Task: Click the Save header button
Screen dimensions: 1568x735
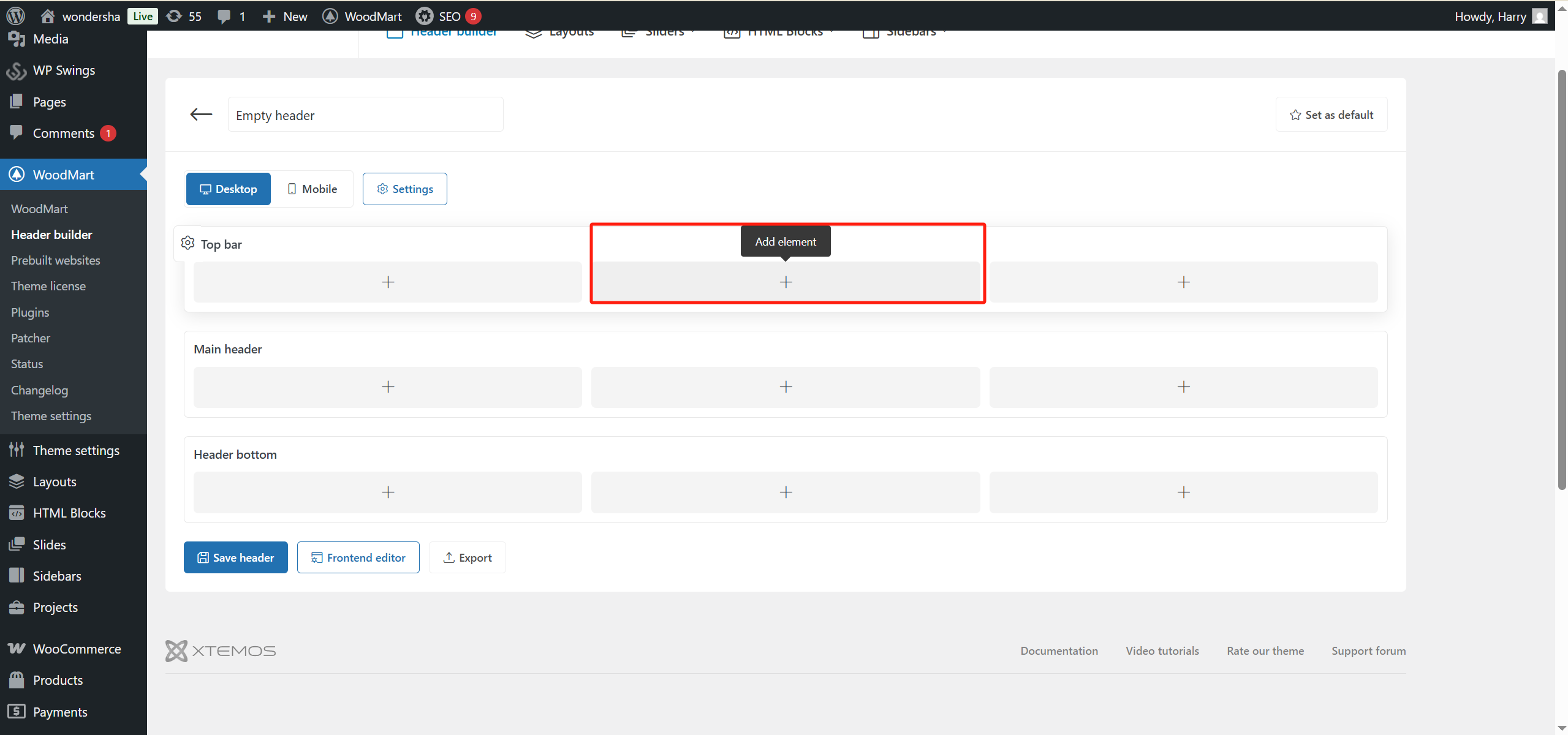Action: tap(235, 557)
